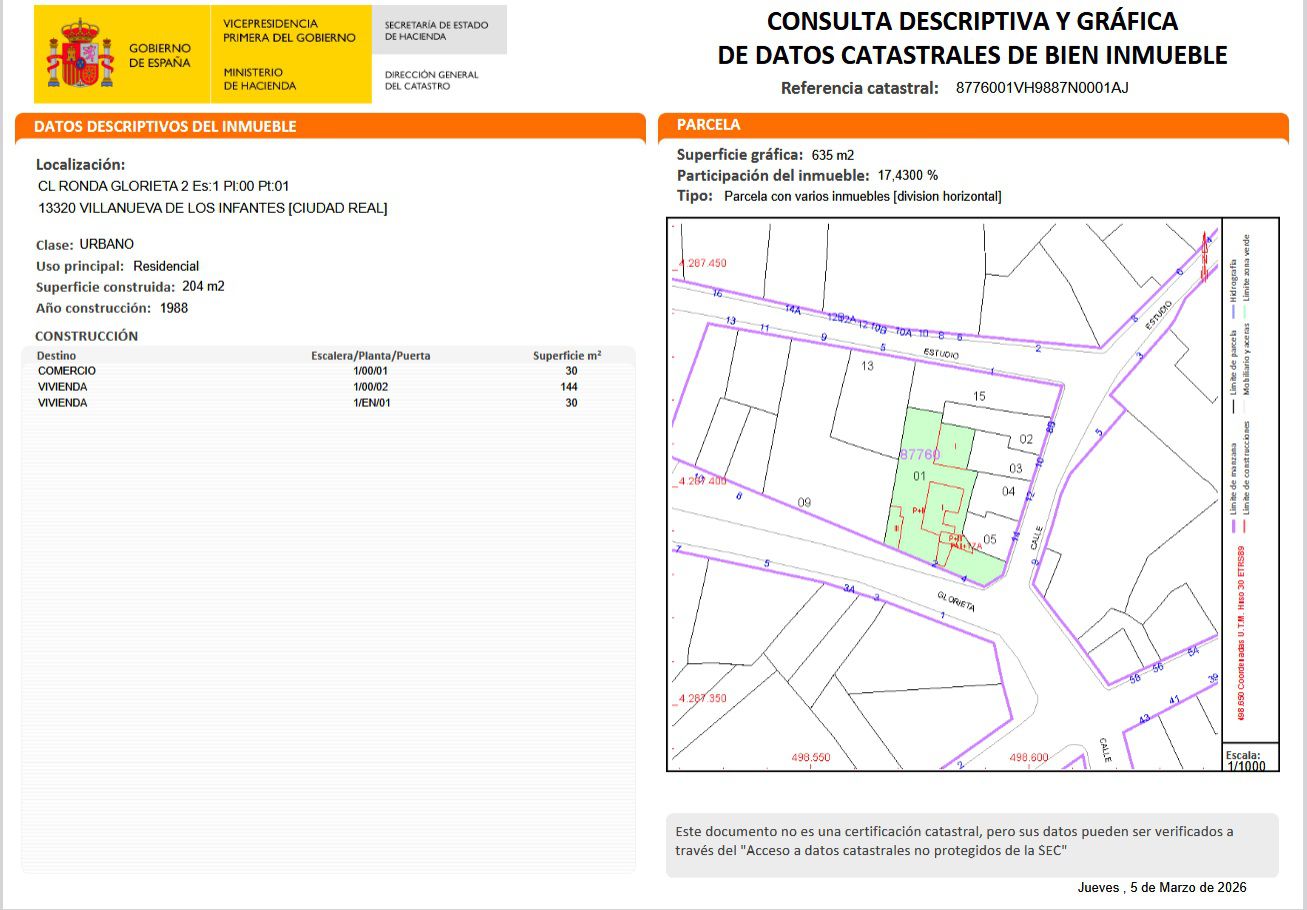The height and width of the screenshot is (910, 1307).
Task: Click the 'COMERCIO' row destination cell
Action: coord(67,371)
